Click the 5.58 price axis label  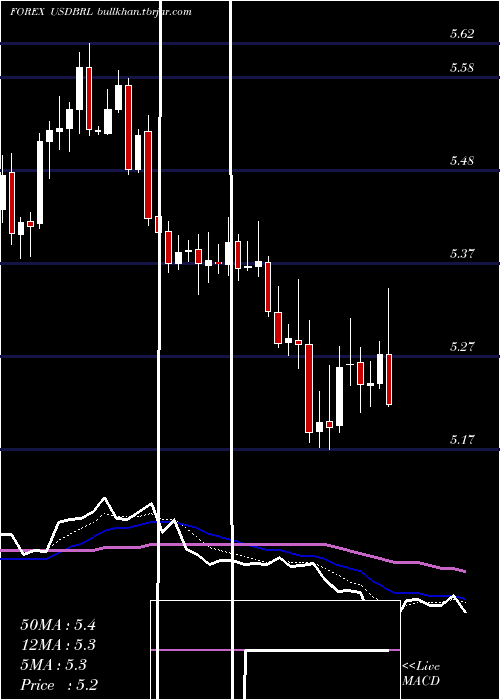pyautogui.click(x=462, y=68)
